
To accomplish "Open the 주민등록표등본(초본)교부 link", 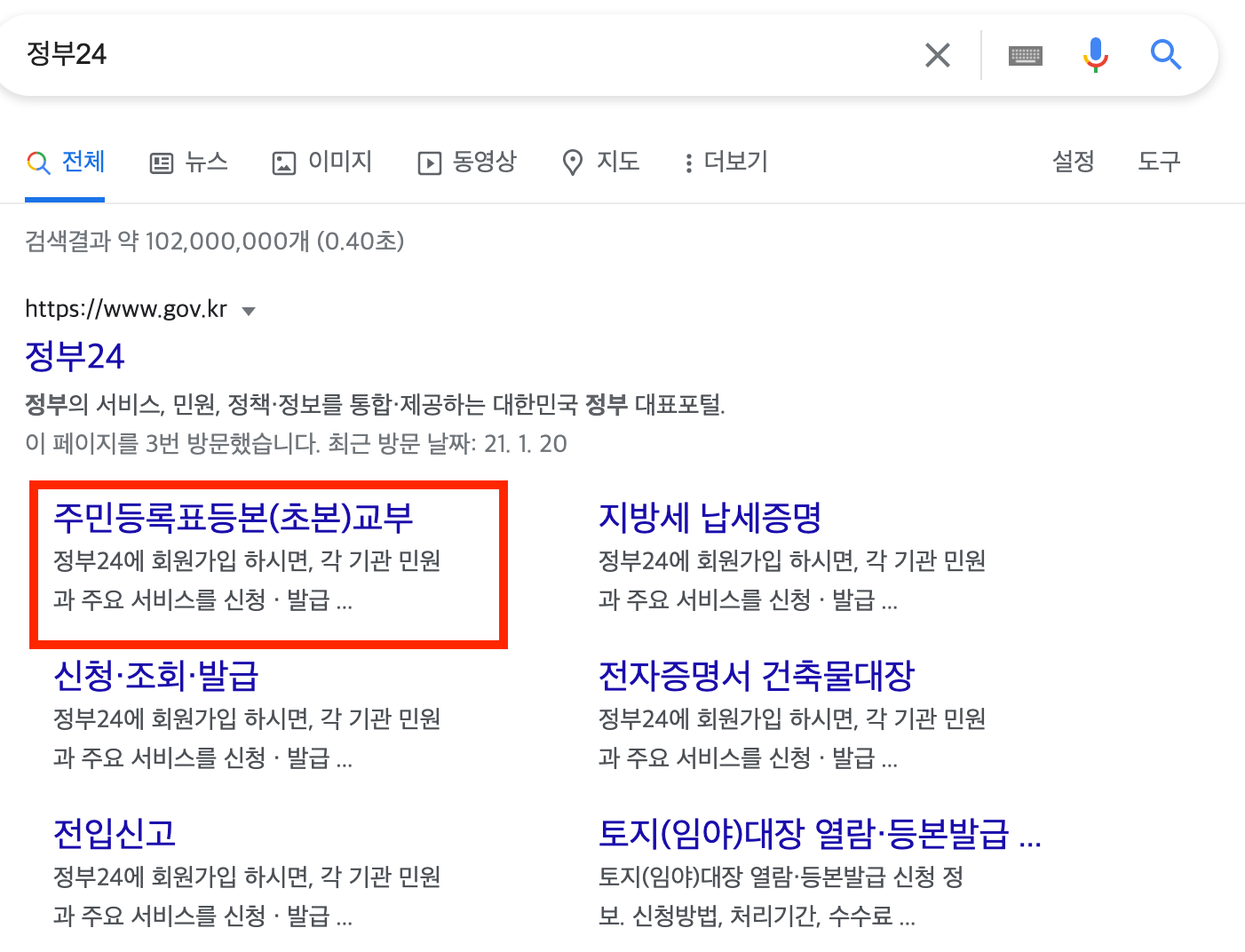I will 234,518.
